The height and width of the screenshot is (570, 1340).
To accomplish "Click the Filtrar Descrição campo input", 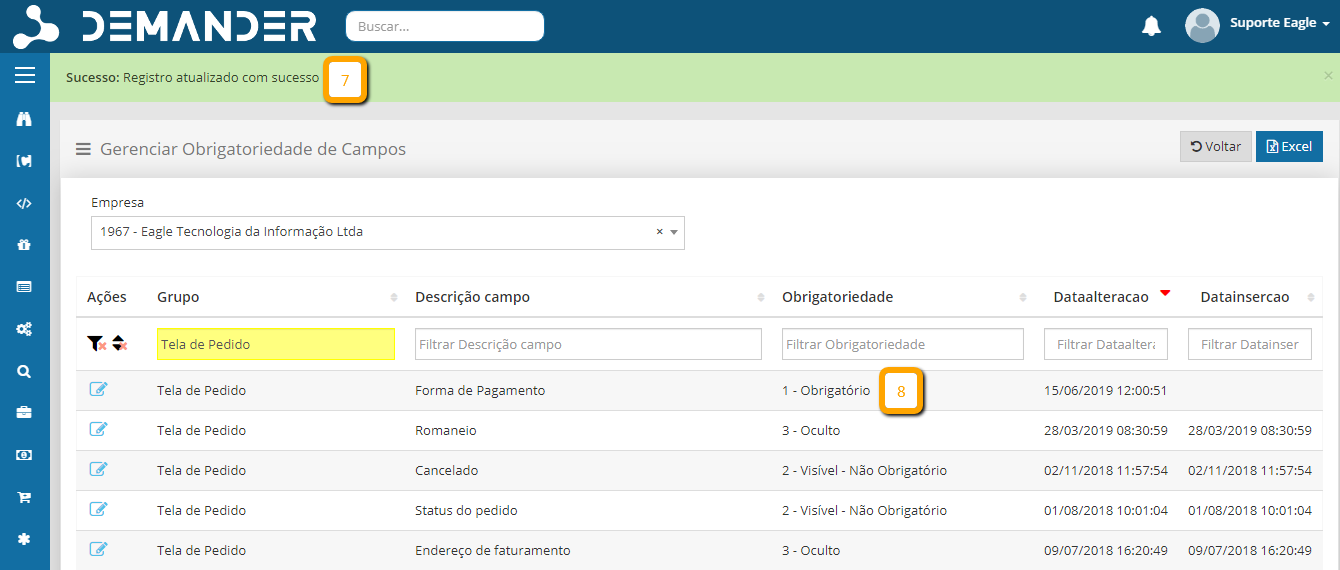I will [588, 344].
